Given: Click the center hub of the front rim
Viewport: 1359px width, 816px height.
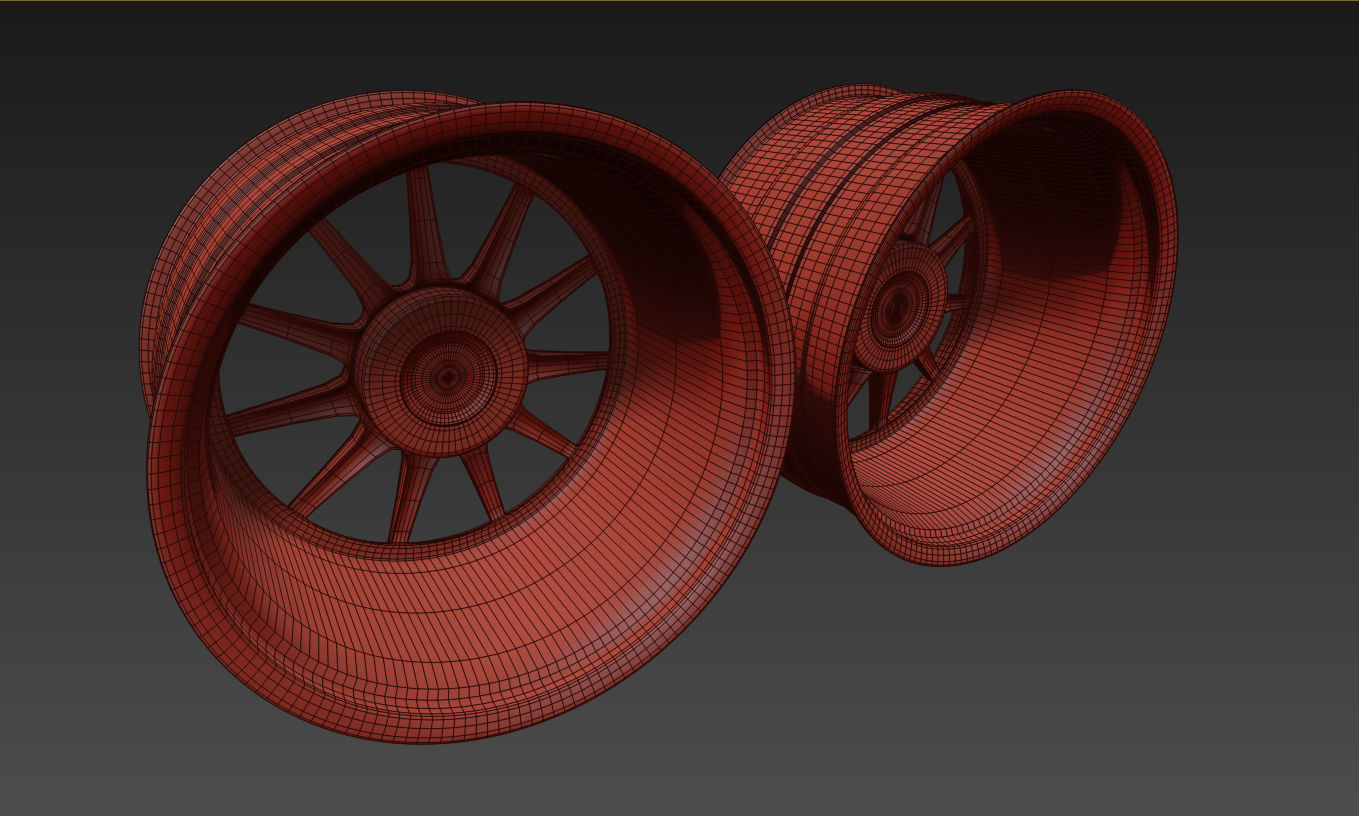Looking at the screenshot, I should click(x=442, y=372).
